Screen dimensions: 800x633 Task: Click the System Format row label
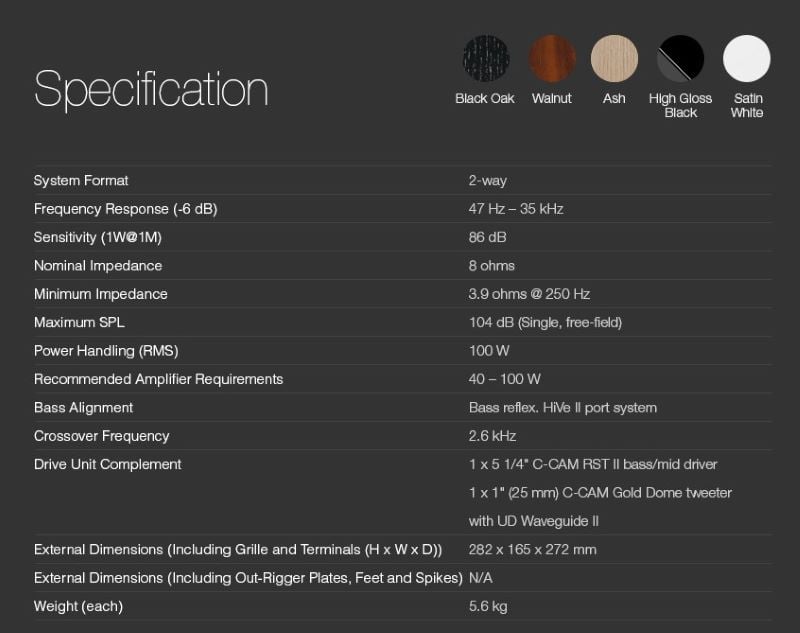tap(81, 181)
